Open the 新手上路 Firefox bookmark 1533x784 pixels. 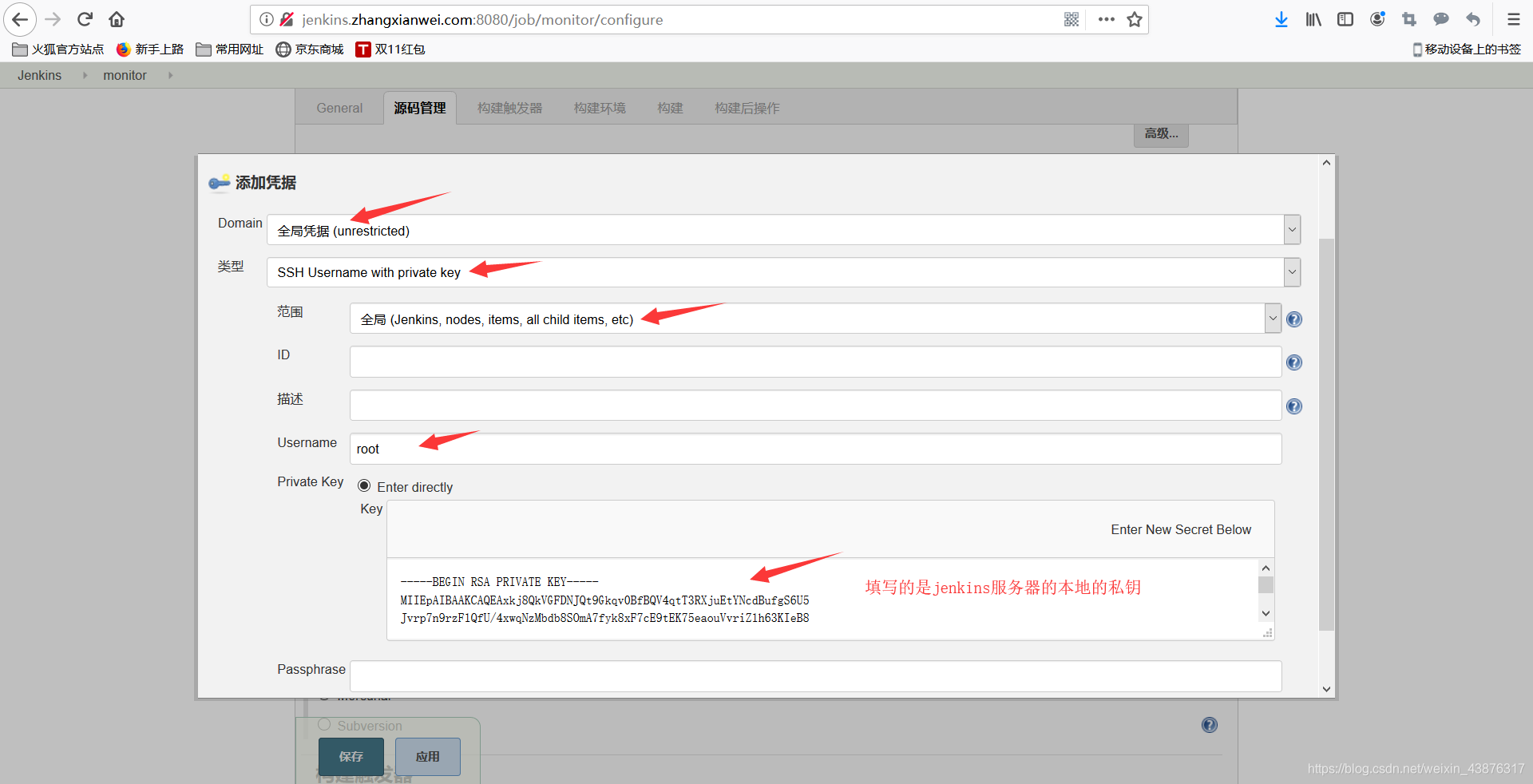coord(149,49)
